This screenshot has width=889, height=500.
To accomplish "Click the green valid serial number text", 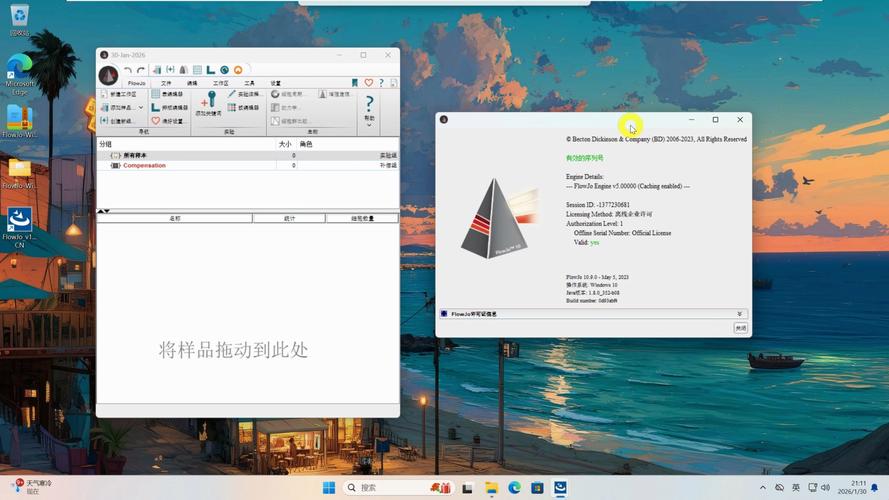I will point(585,158).
